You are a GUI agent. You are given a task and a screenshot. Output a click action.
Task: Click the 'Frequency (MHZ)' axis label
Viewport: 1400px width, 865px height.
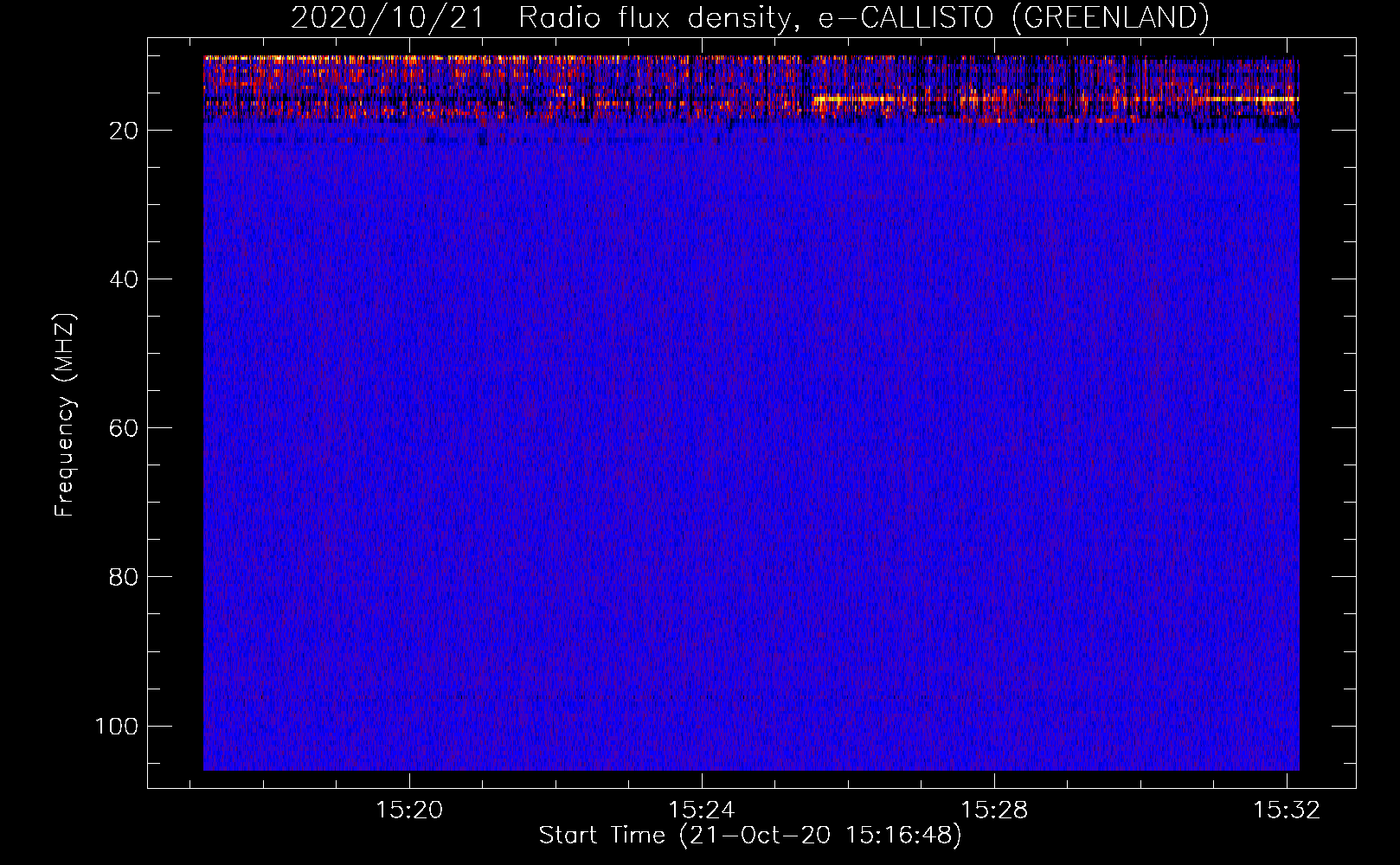(x=65, y=415)
